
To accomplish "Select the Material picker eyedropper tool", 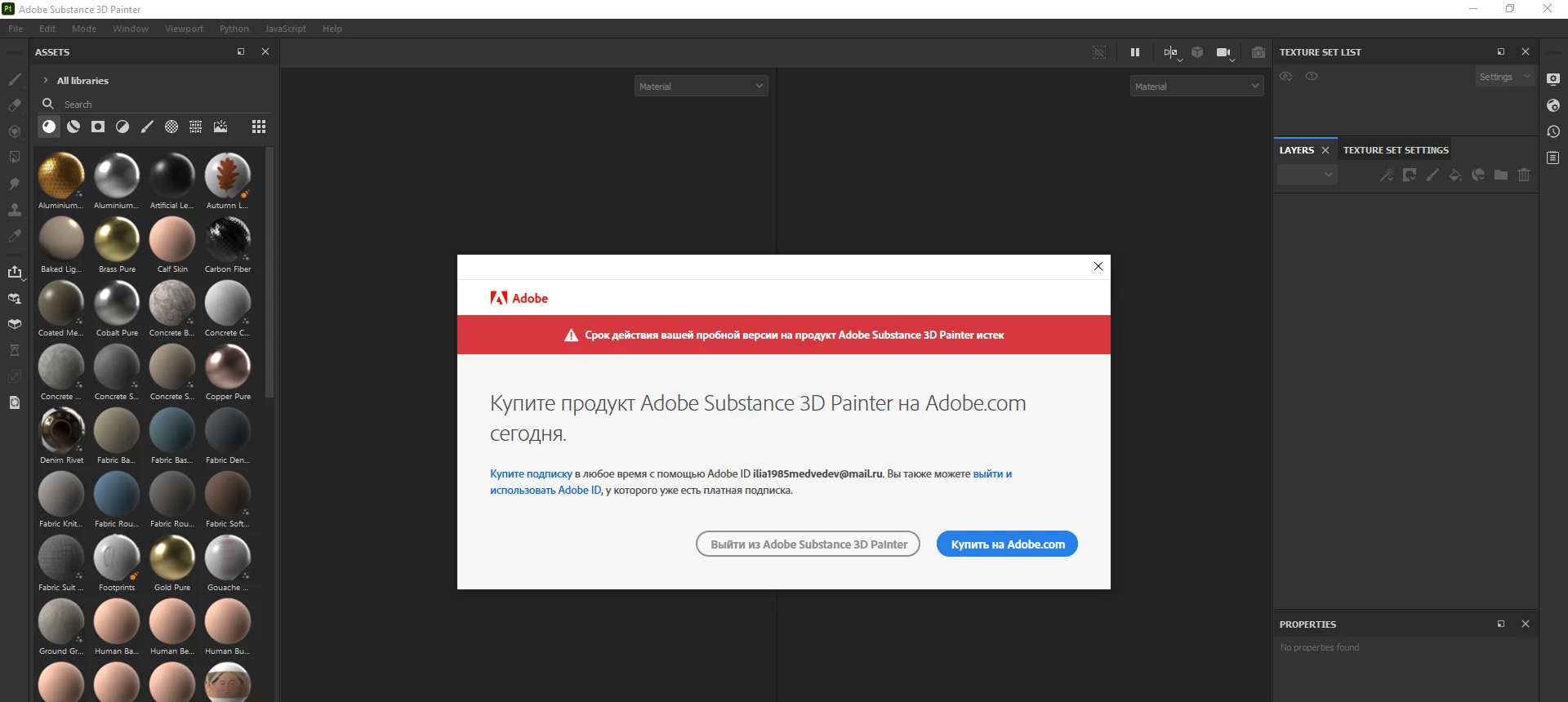I will pyautogui.click(x=15, y=236).
